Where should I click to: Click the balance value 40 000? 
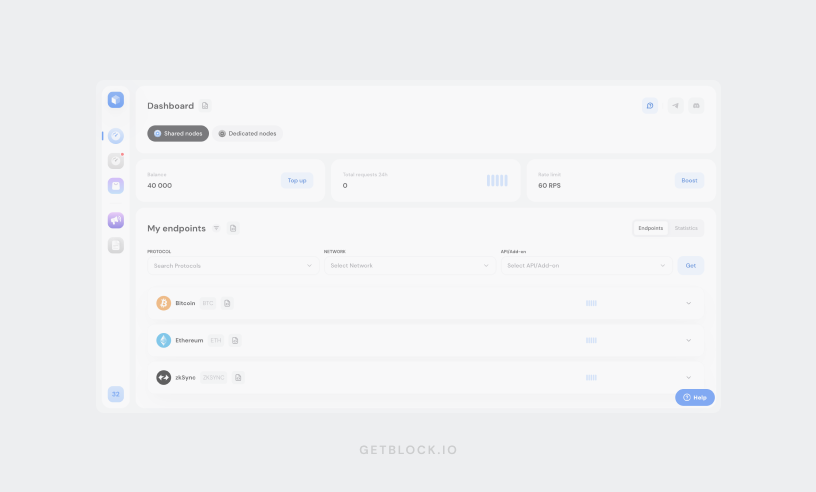[x=159, y=185]
